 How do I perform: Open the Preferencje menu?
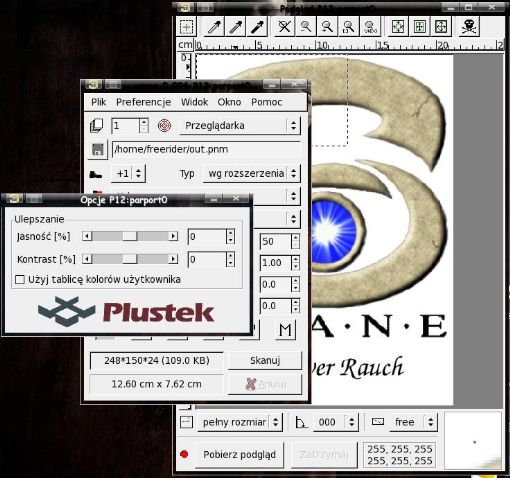(x=143, y=102)
